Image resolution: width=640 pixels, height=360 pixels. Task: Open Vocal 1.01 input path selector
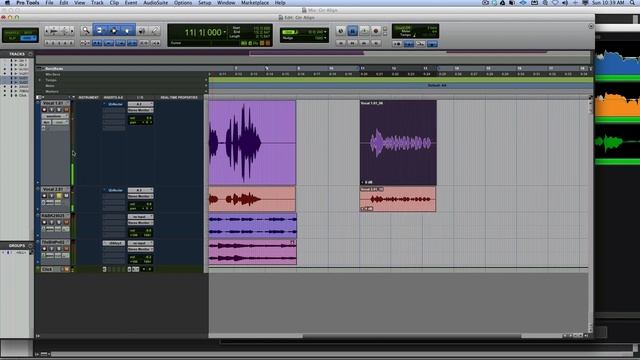point(140,104)
